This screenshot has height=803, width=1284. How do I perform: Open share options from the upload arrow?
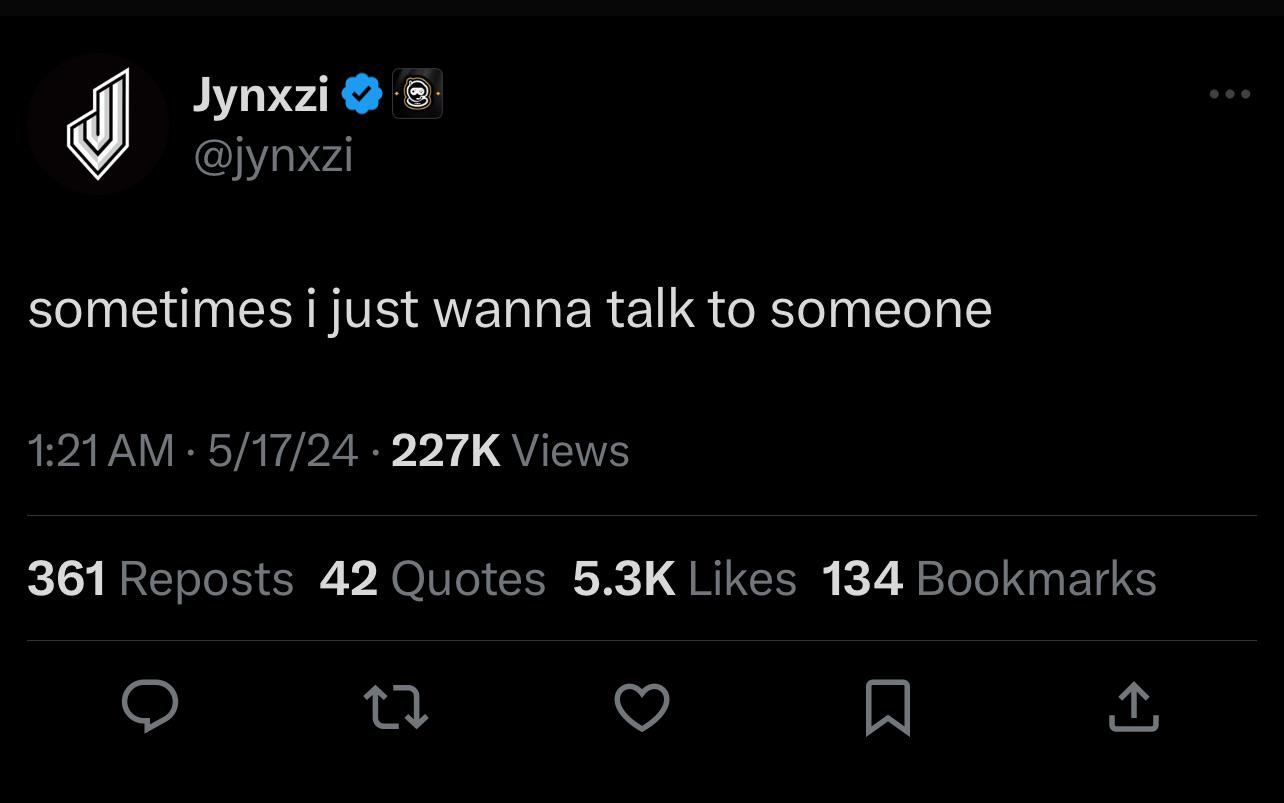pyautogui.click(x=1133, y=707)
